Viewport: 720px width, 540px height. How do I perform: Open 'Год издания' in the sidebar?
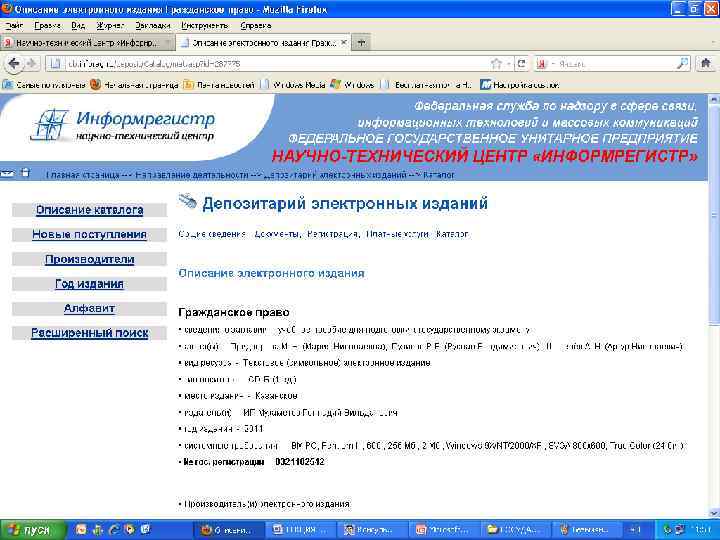click(90, 284)
